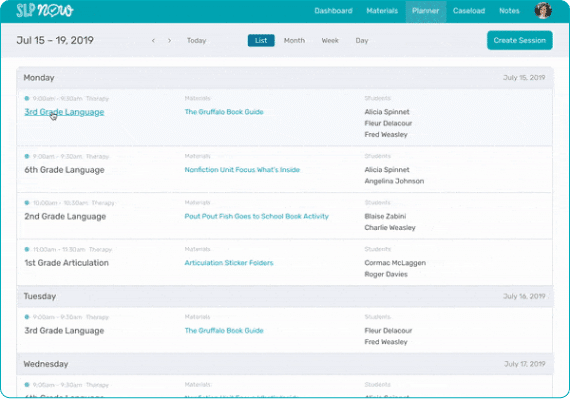
Task: Click the Create Session button
Action: [x=519, y=40]
